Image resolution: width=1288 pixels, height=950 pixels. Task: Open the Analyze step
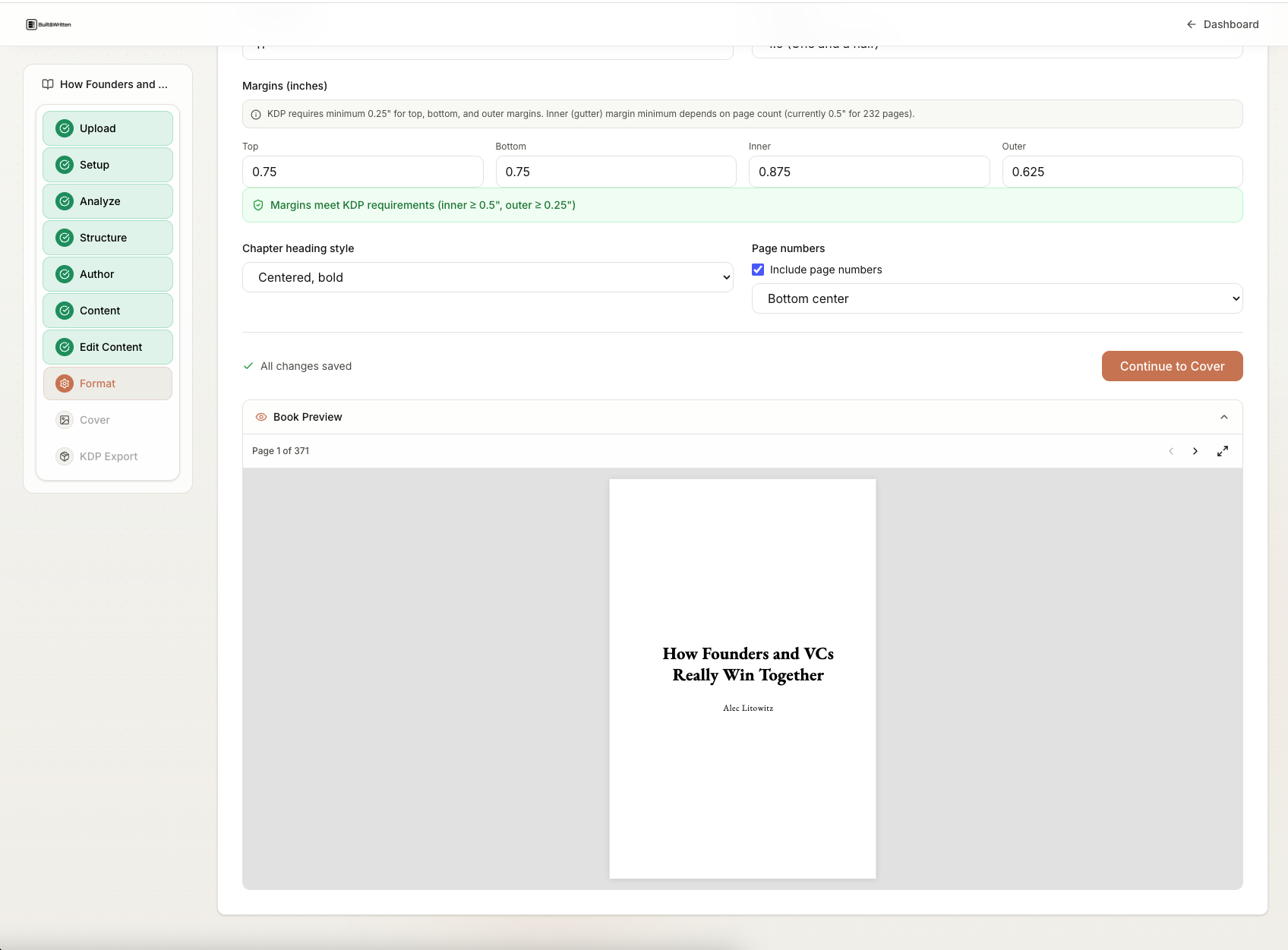point(108,201)
